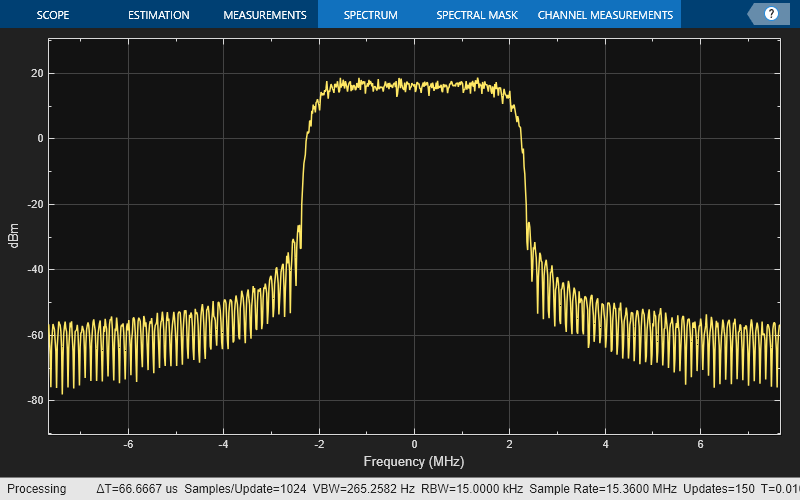Go to the Spectrum tab
Image resolution: width=800 pixels, height=500 pixels.
click(370, 15)
